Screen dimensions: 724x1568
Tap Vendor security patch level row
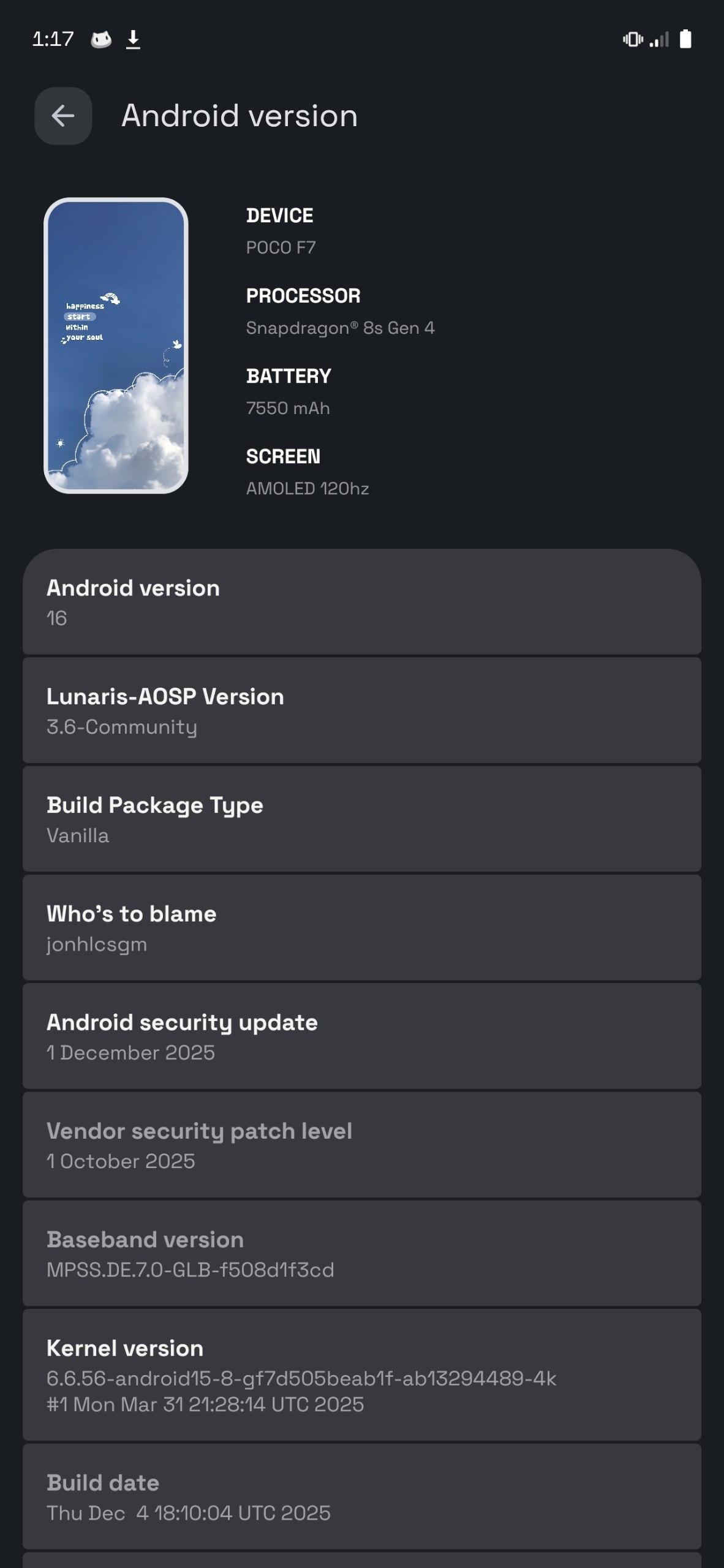pos(361,1145)
